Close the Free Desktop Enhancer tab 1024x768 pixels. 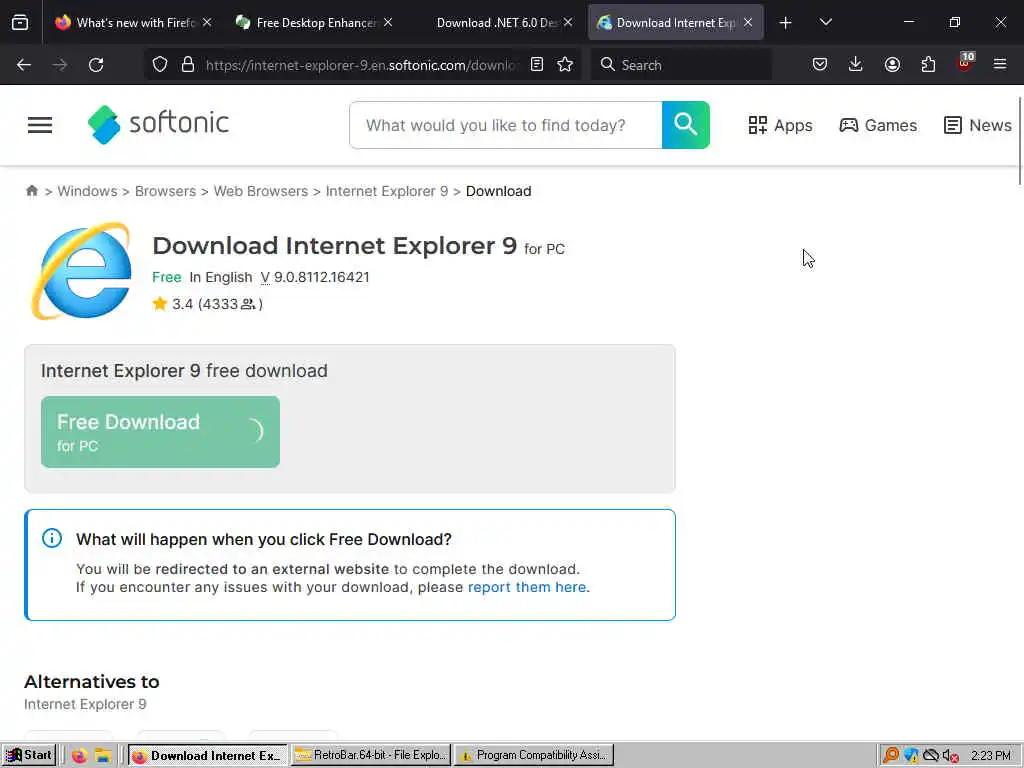point(388,23)
